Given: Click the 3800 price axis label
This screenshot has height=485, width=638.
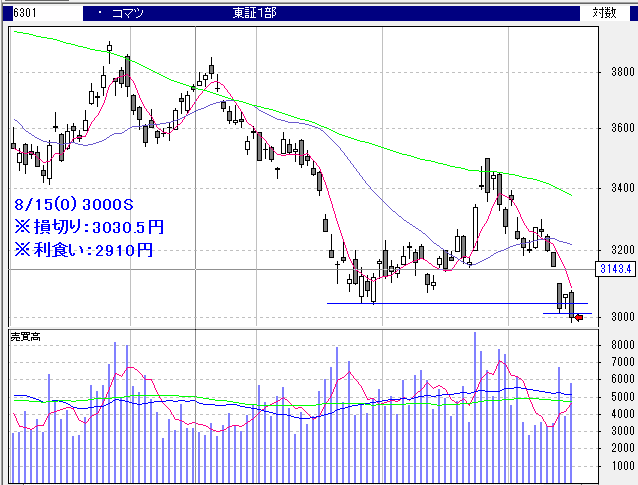Looking at the screenshot, I should tap(620, 72).
